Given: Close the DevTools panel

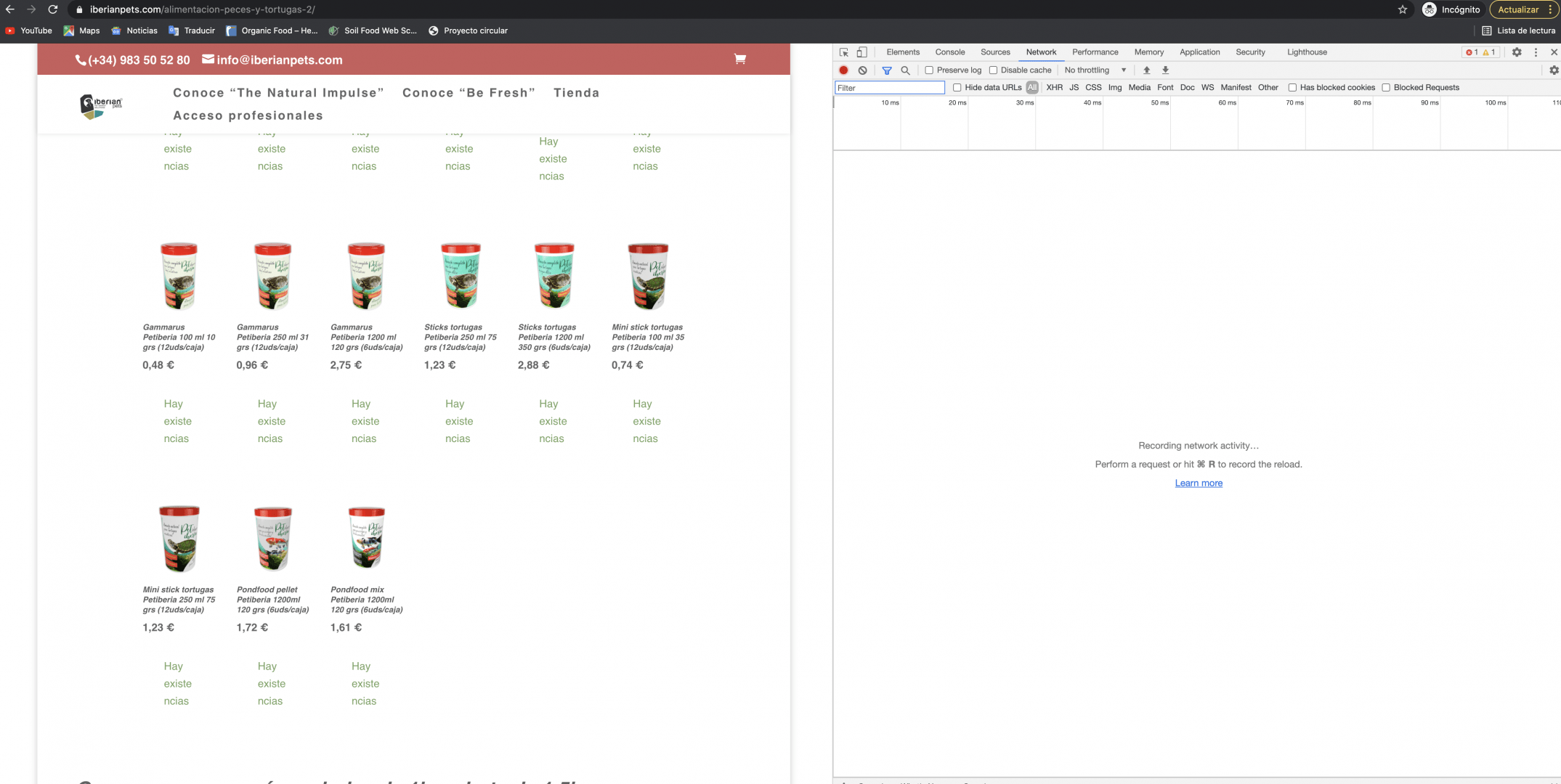Looking at the screenshot, I should coord(1554,52).
